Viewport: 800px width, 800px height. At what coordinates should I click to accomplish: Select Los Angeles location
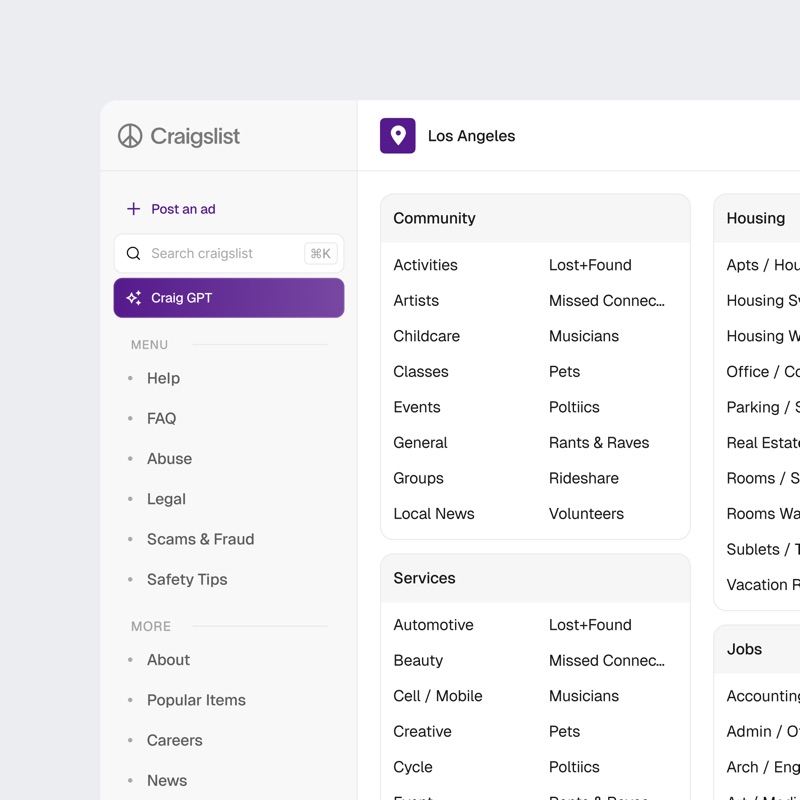(471, 136)
